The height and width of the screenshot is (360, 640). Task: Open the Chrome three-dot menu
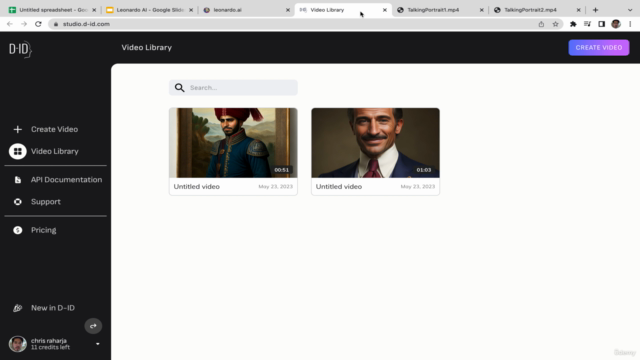point(630,24)
